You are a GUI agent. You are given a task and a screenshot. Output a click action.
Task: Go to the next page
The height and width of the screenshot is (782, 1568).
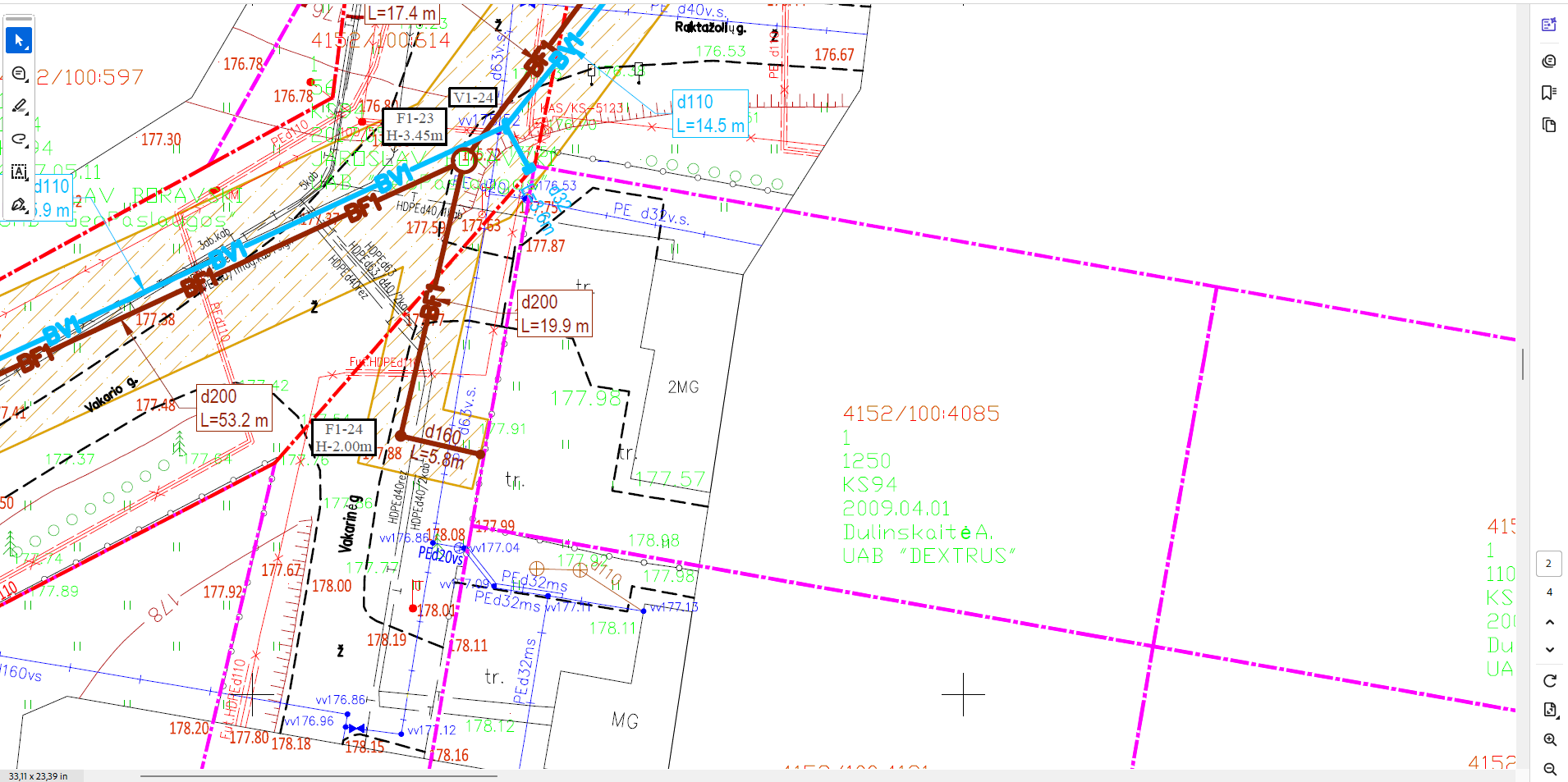[x=1549, y=649]
